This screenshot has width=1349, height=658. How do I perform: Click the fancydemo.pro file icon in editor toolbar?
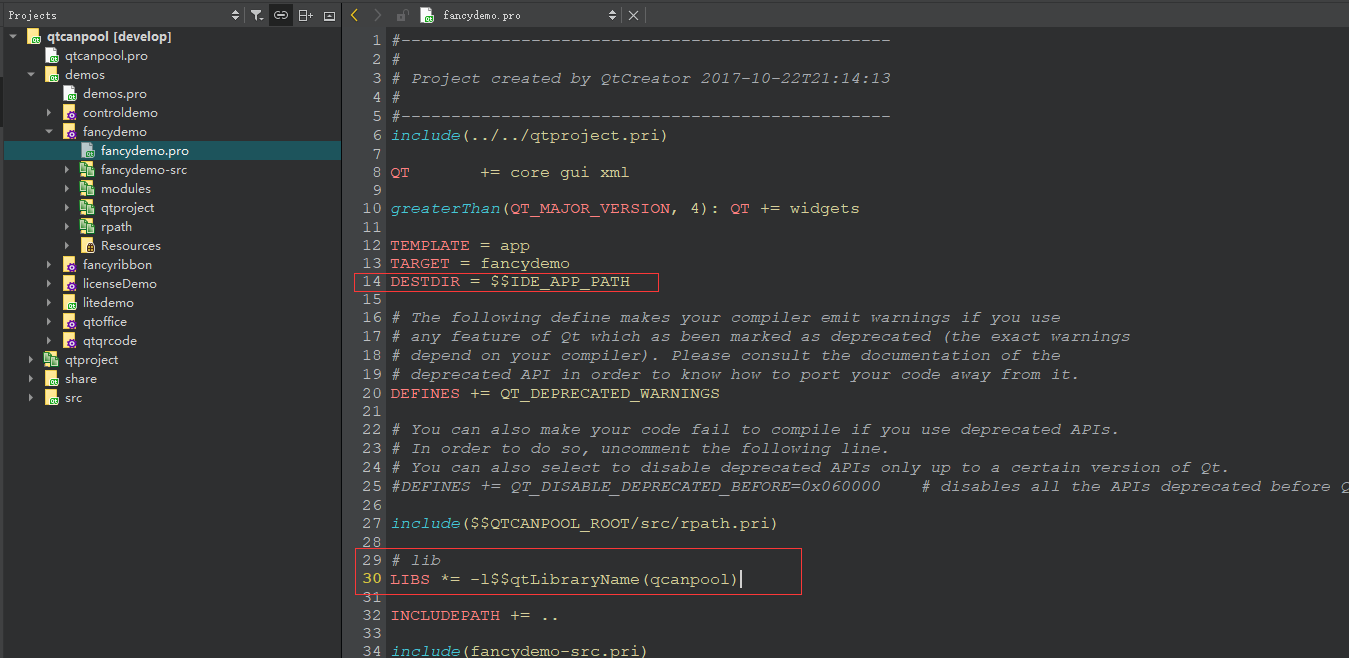[427, 15]
